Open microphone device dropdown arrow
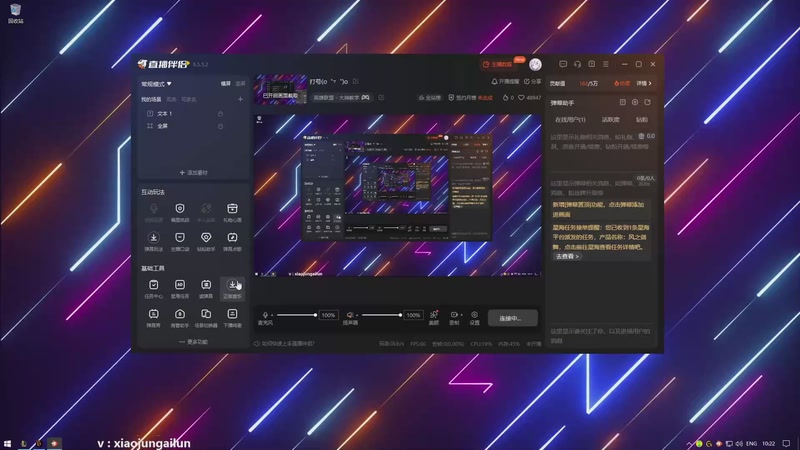The width and height of the screenshot is (800, 450). tap(272, 315)
